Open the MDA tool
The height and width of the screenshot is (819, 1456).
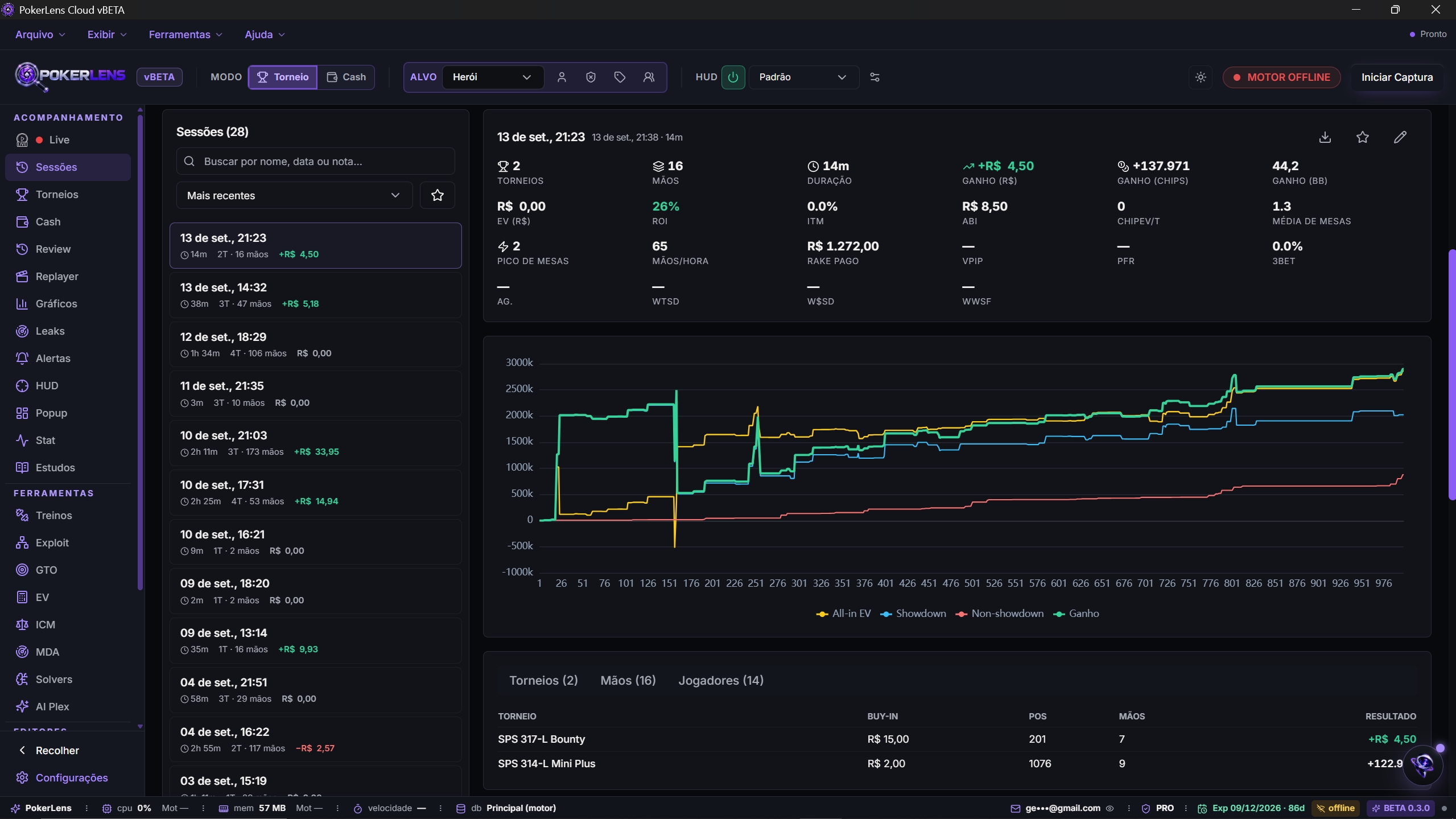68,652
